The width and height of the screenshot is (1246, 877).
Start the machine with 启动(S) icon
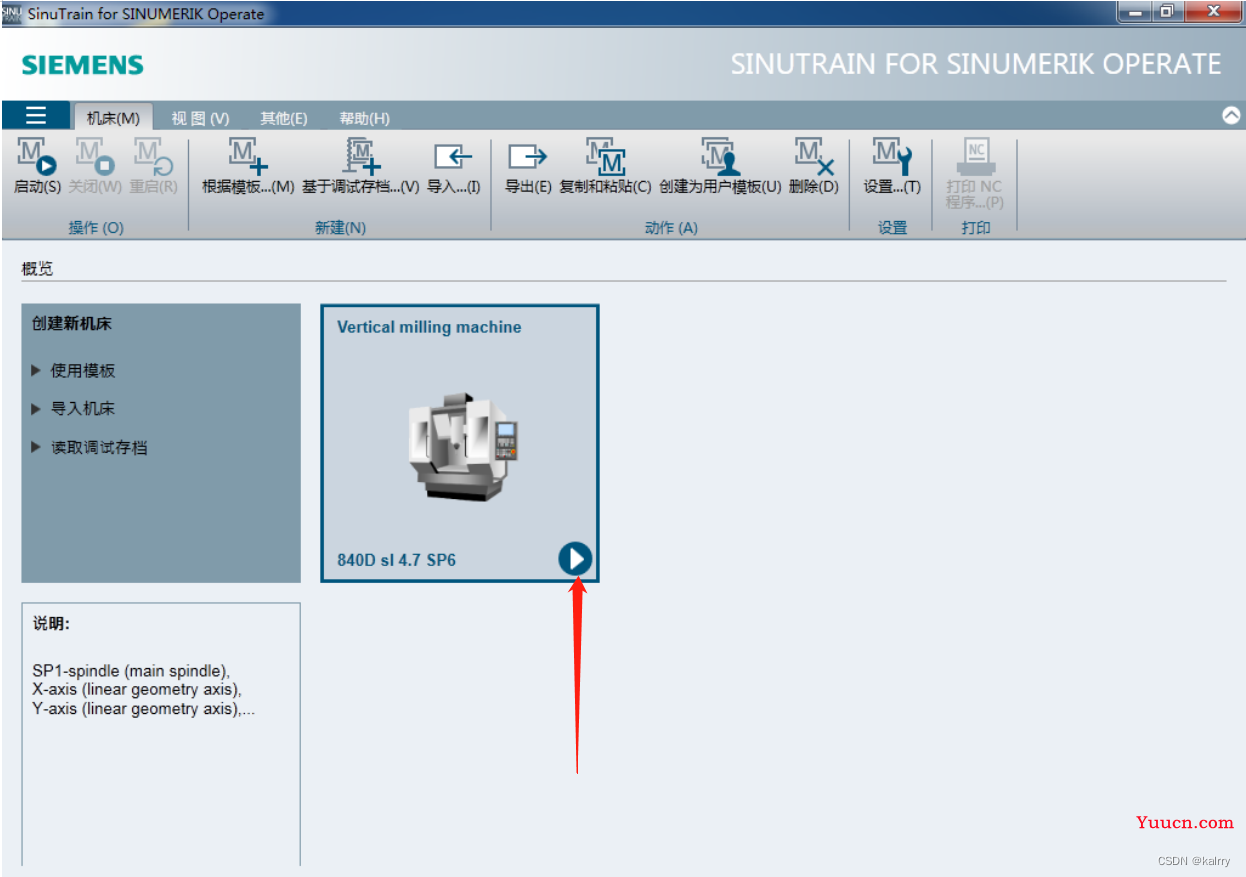point(37,158)
